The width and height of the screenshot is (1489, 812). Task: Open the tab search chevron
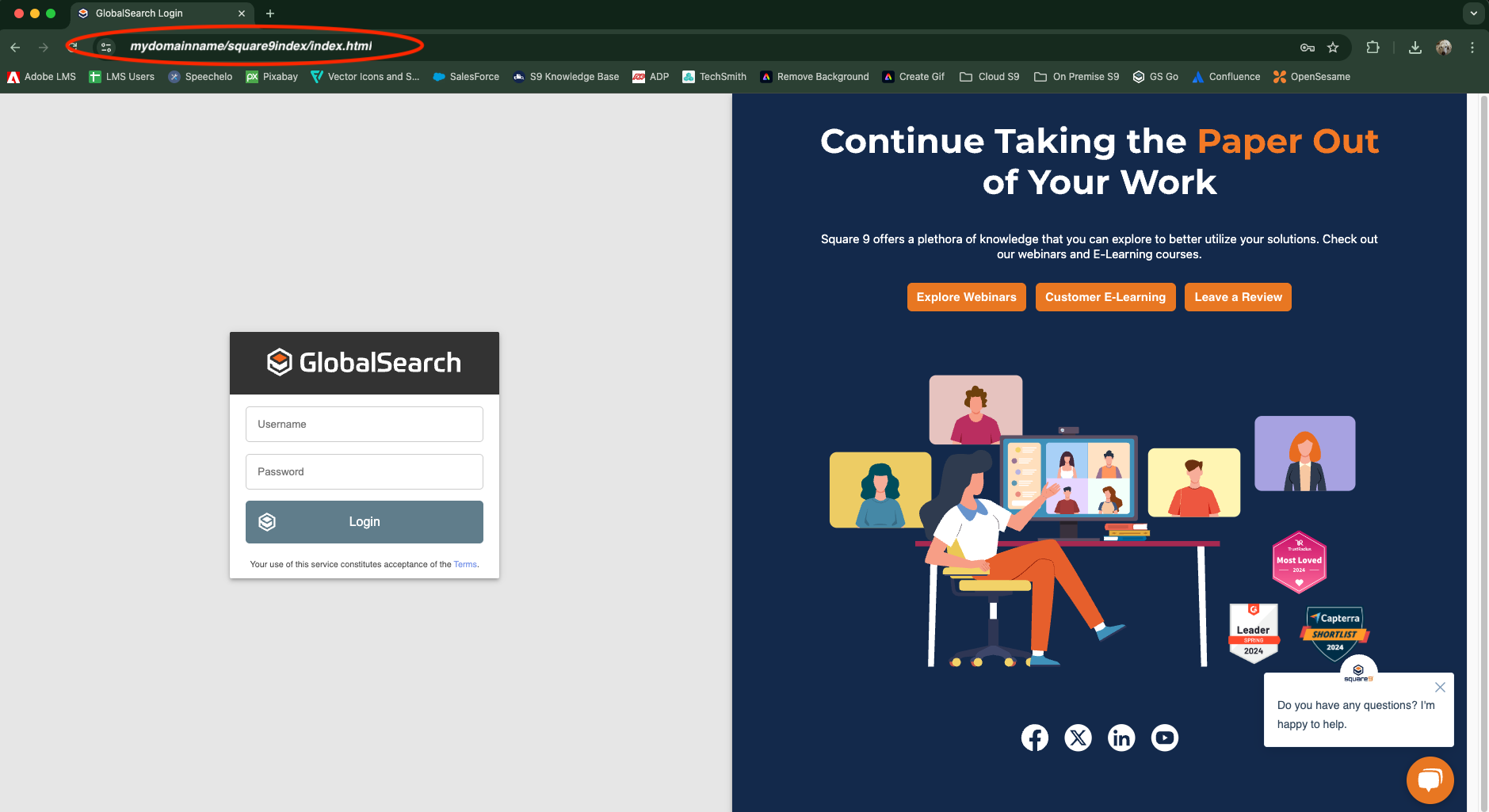click(1472, 13)
